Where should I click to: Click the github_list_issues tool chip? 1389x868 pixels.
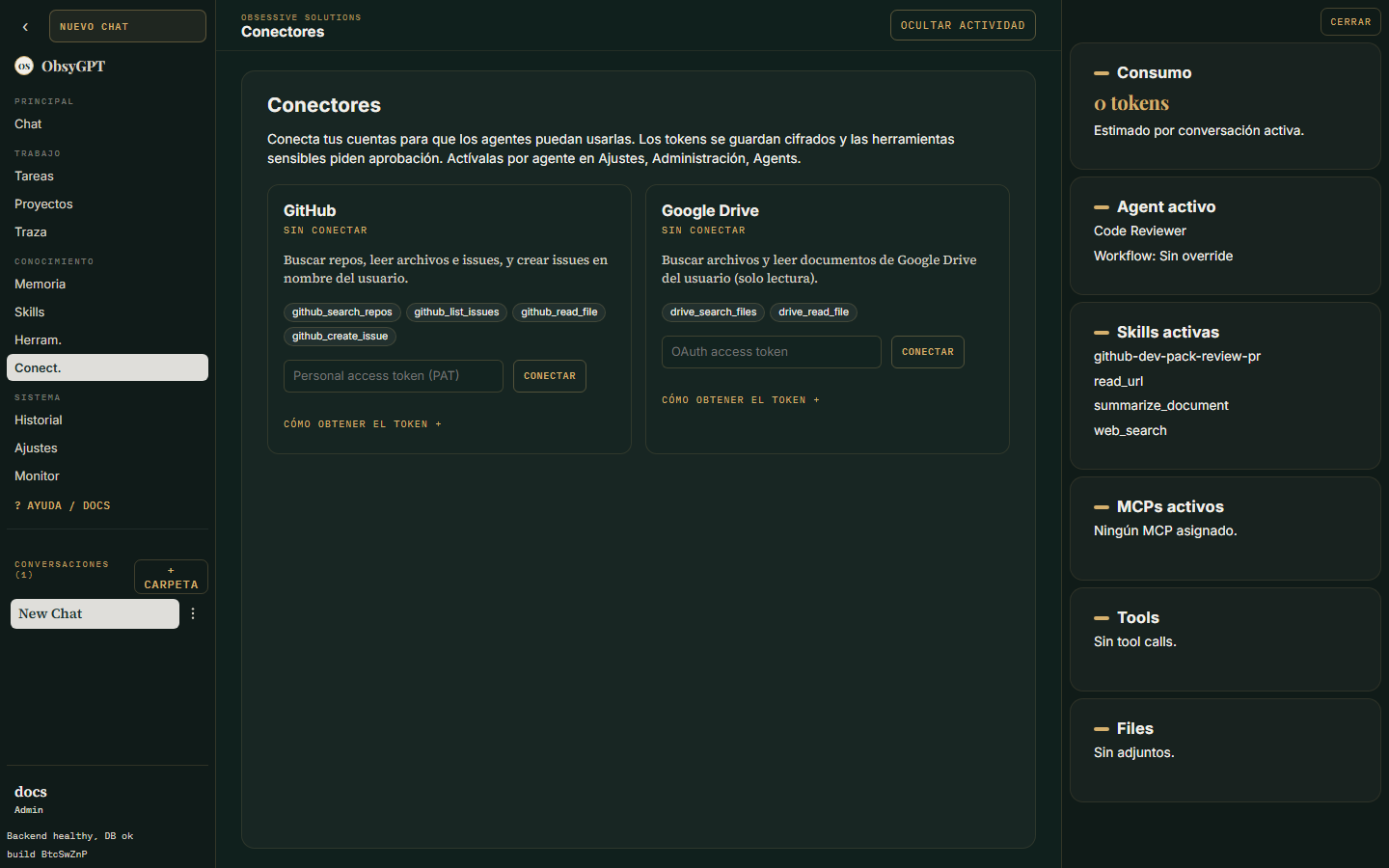click(456, 312)
